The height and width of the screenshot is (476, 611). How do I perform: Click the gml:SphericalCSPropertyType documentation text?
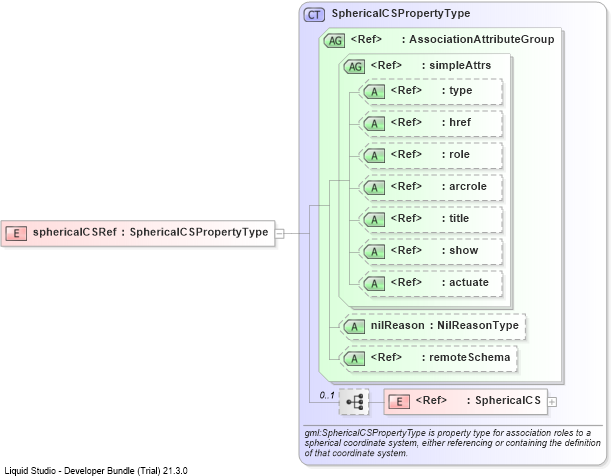tap(452, 443)
